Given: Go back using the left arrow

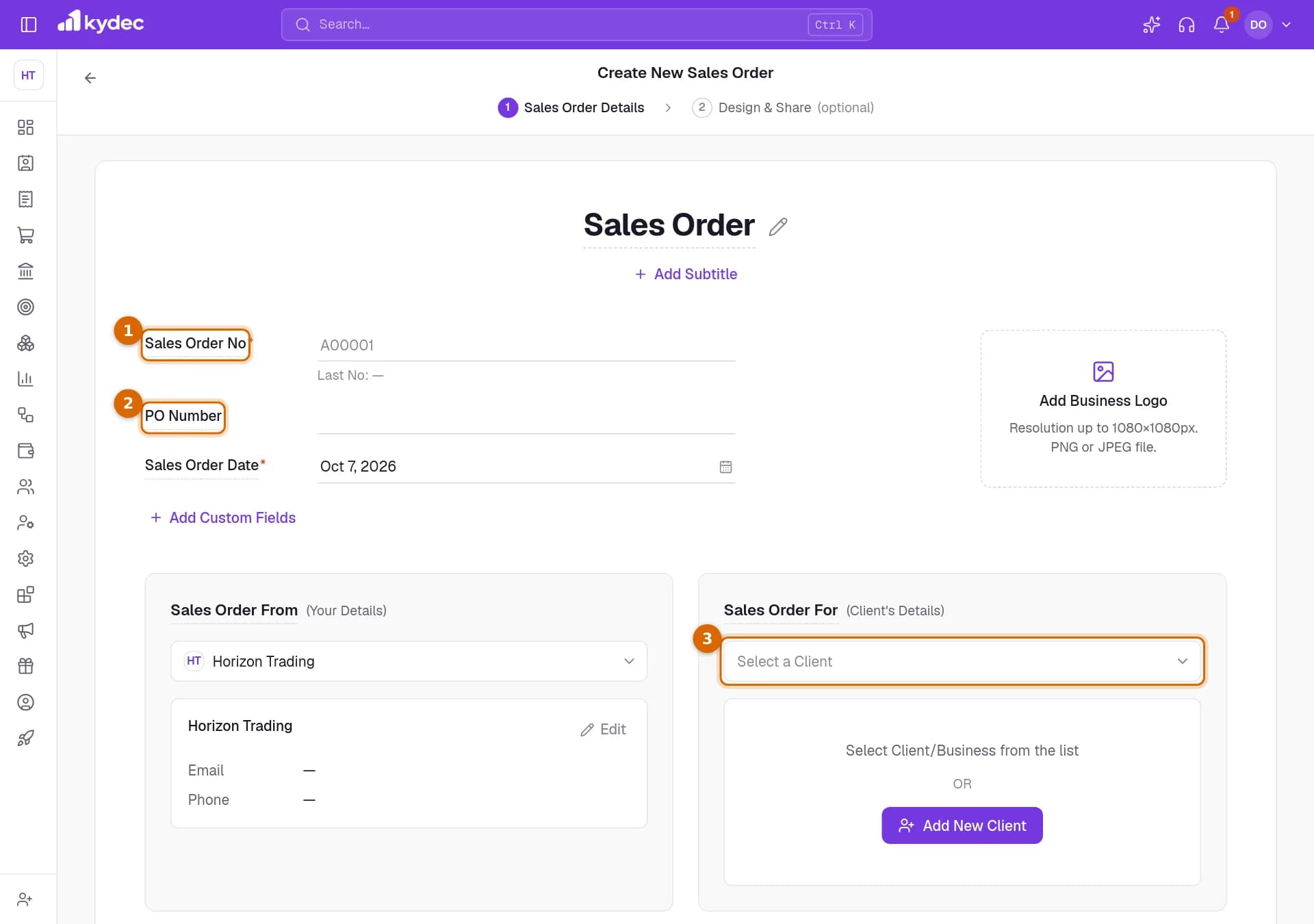Looking at the screenshot, I should pyautogui.click(x=90, y=78).
